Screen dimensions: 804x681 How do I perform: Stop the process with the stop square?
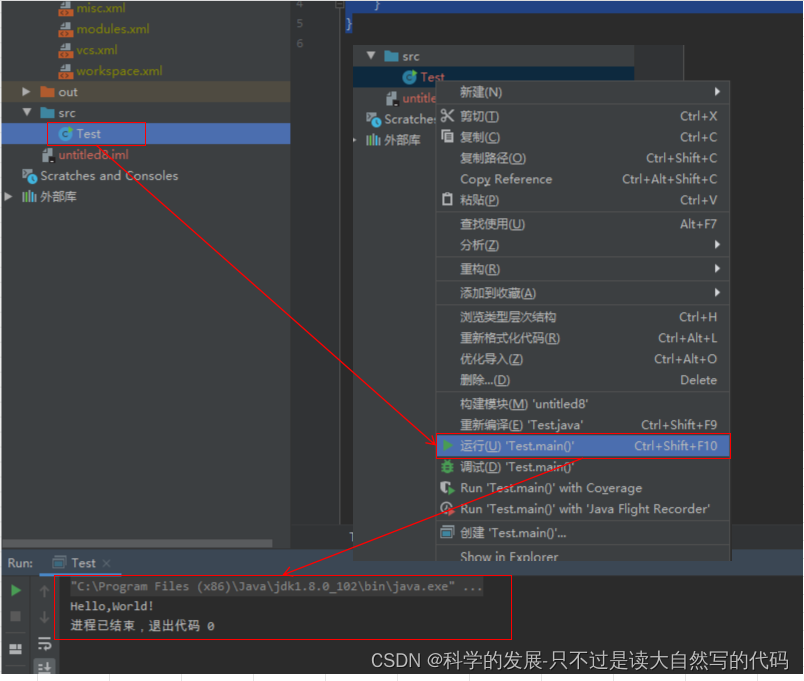pyautogui.click(x=16, y=616)
